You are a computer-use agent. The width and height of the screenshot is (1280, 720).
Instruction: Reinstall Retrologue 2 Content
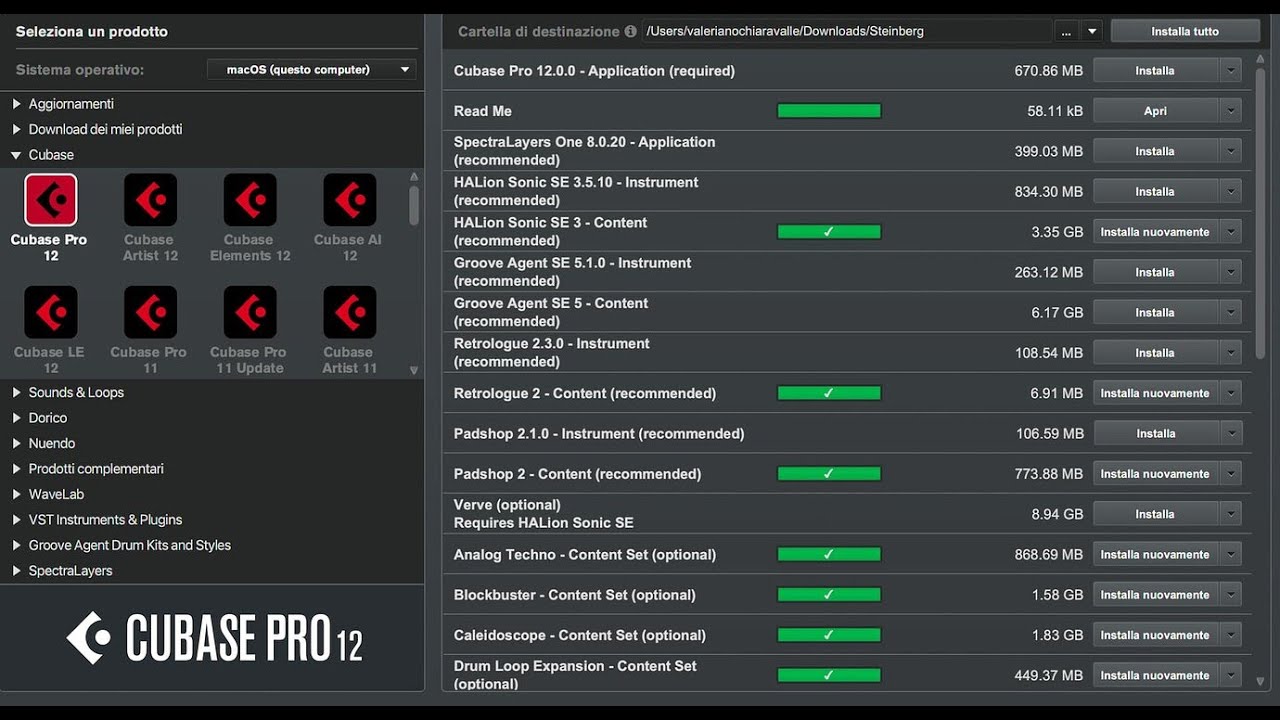click(1155, 393)
